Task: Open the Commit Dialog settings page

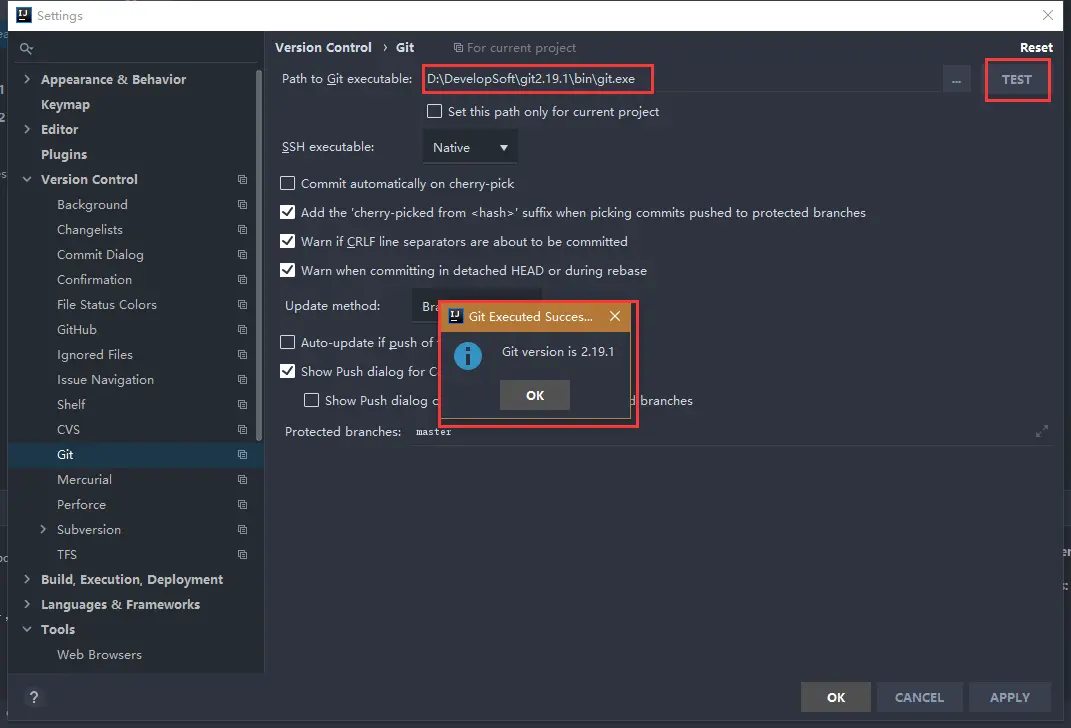Action: (x=100, y=254)
